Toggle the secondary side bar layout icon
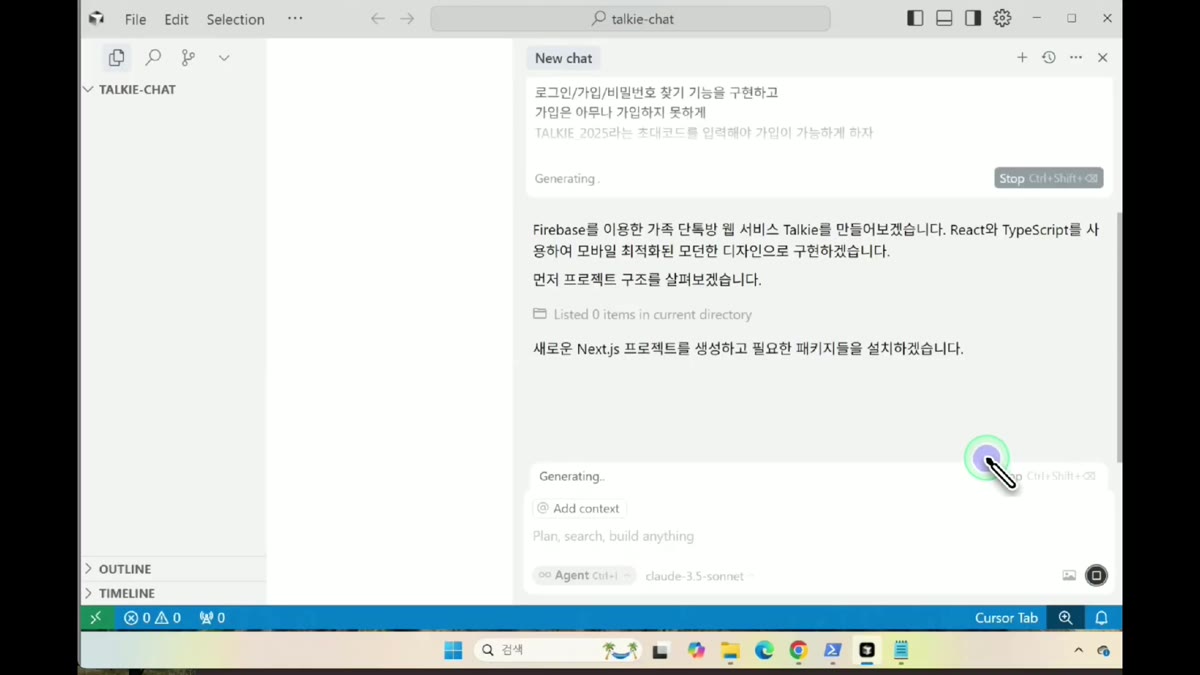Screen dimensions: 1200x675 [x=973, y=18]
